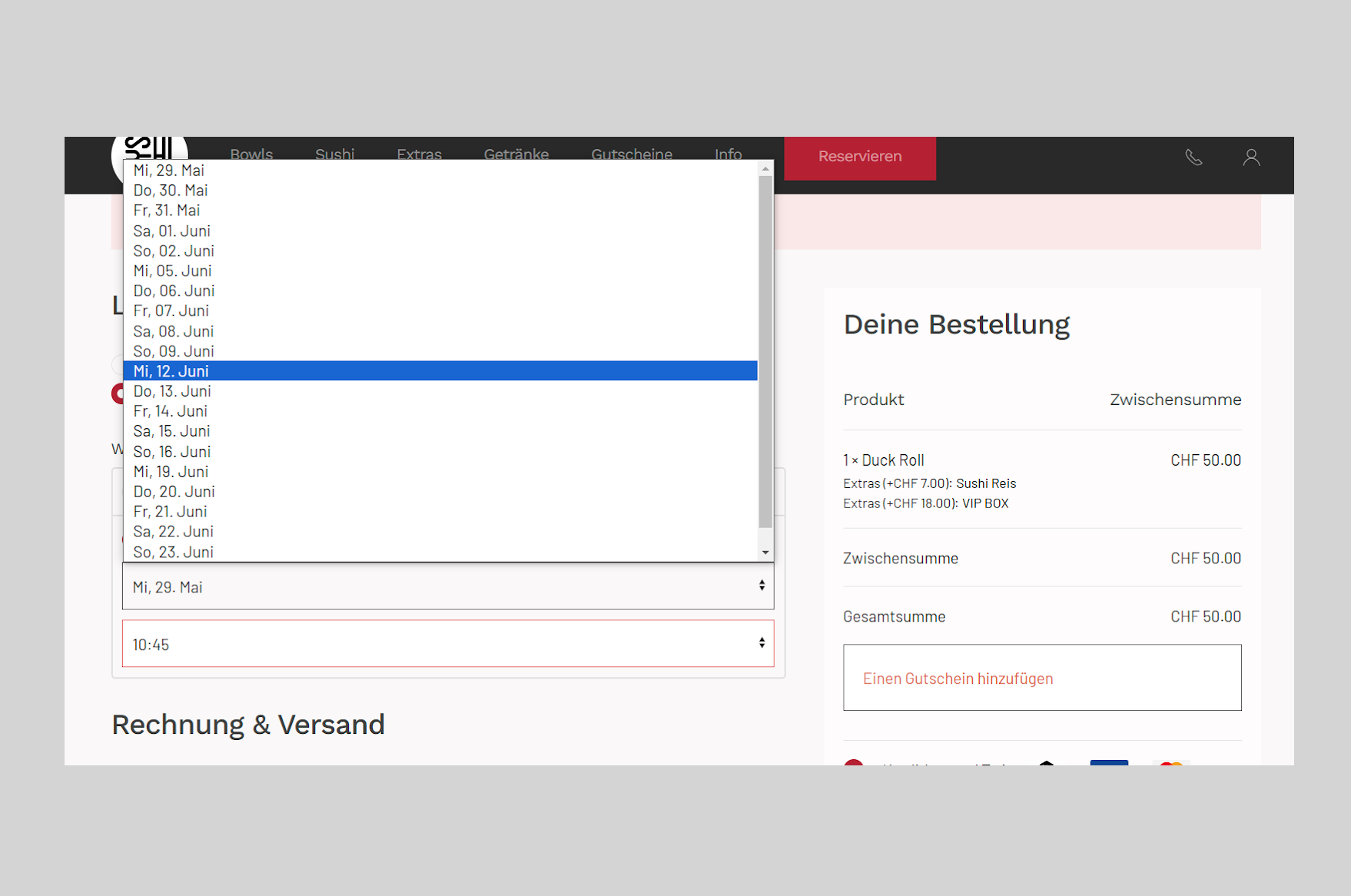Choose So, 02. Juni date
Viewport: 1351px width, 896px height.
[440, 251]
